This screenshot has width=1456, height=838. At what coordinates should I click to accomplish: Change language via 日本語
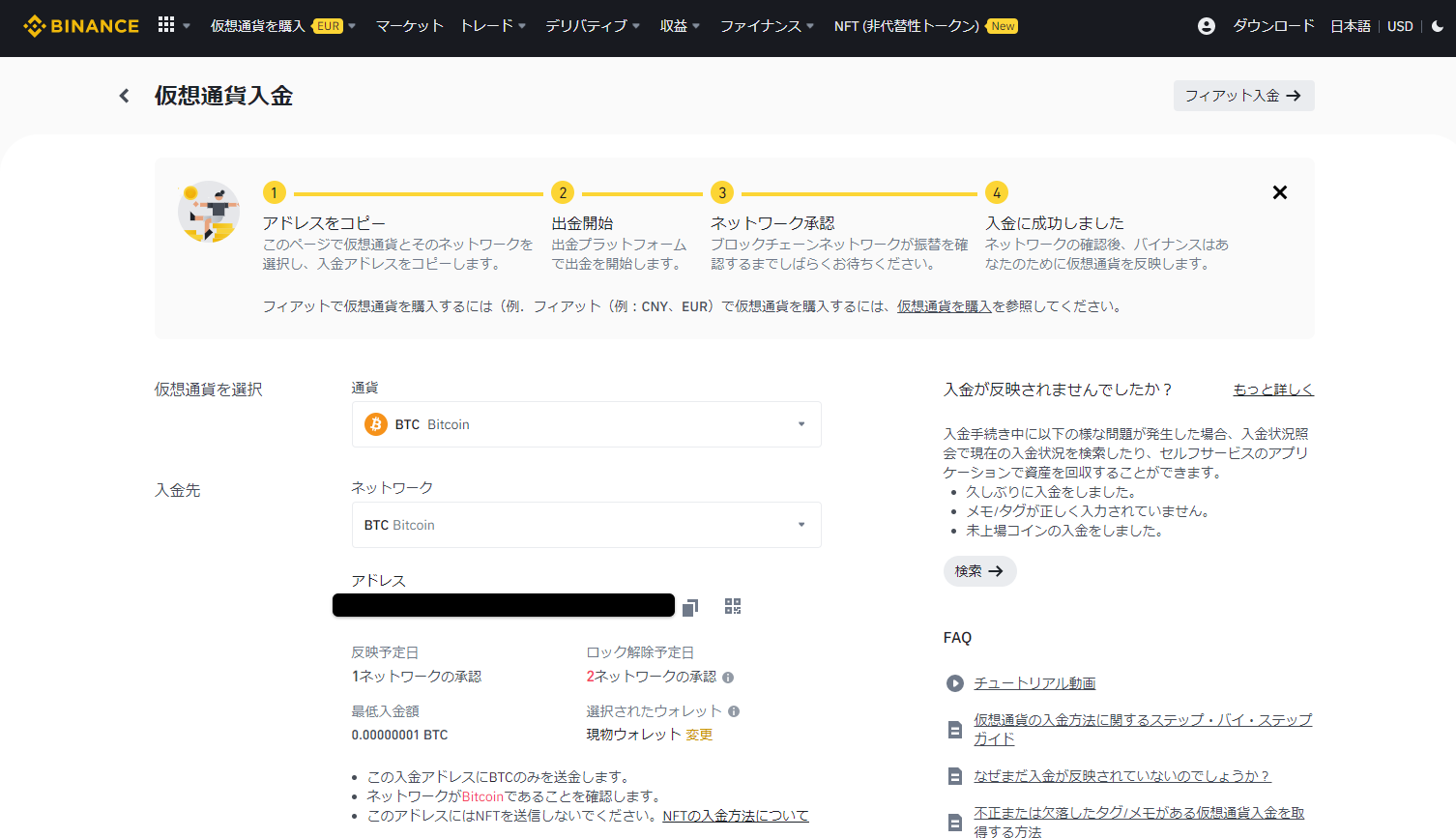coord(1351,26)
